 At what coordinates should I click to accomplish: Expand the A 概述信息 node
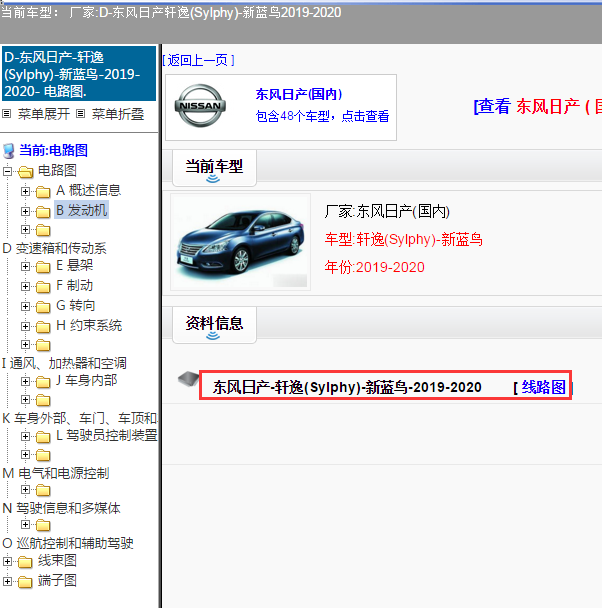pos(25,191)
